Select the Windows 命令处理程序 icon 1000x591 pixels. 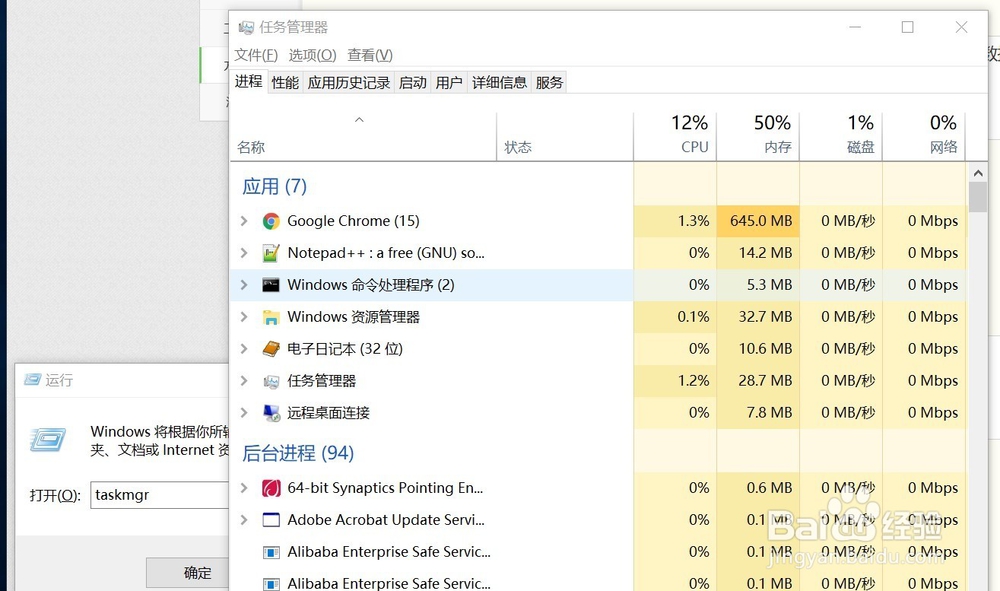[271, 285]
